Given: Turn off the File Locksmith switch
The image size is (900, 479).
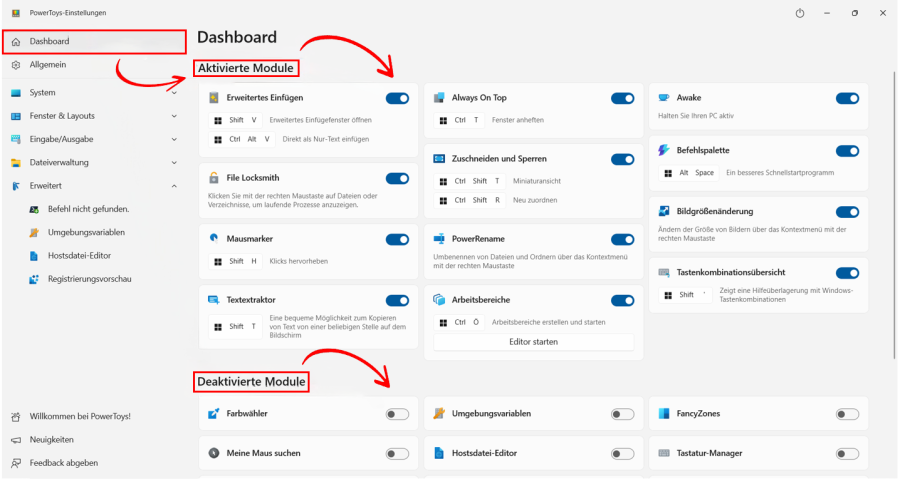Looking at the screenshot, I should (x=397, y=178).
